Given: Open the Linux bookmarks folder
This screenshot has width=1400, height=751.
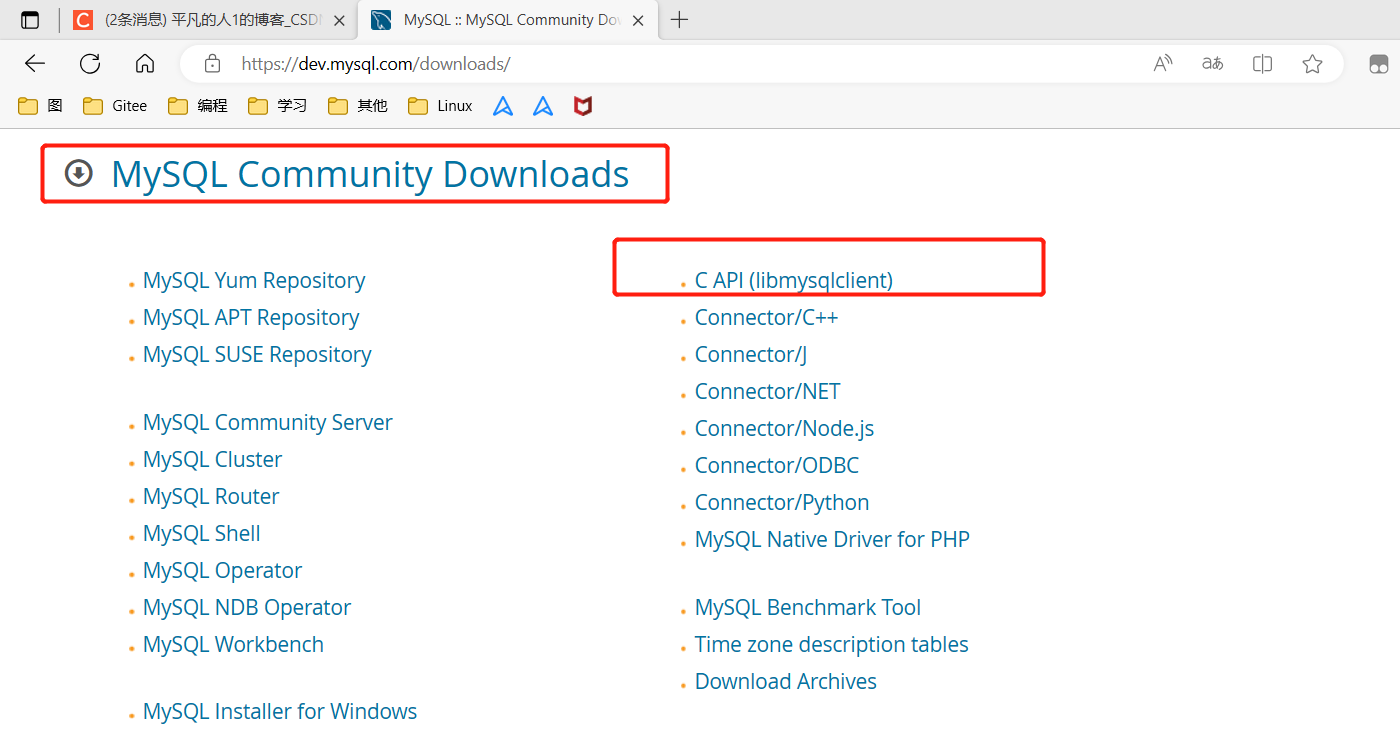Looking at the screenshot, I should click(x=440, y=106).
